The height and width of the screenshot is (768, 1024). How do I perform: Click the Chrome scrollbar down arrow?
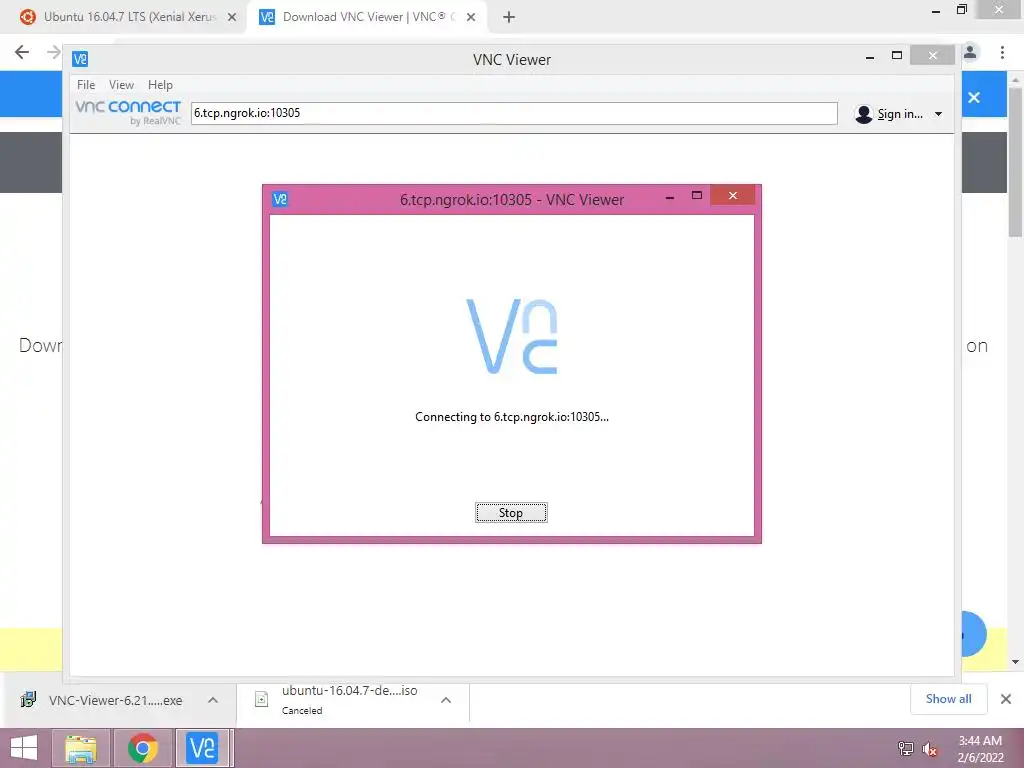[1015, 662]
